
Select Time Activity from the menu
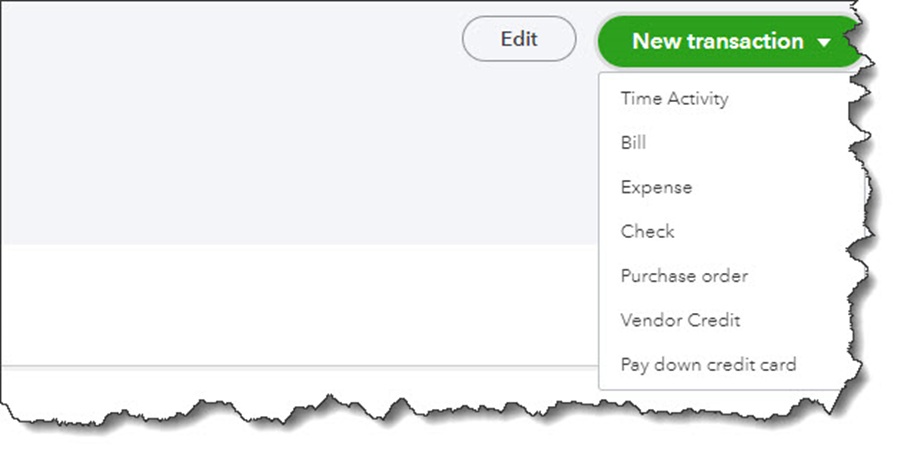(x=674, y=99)
